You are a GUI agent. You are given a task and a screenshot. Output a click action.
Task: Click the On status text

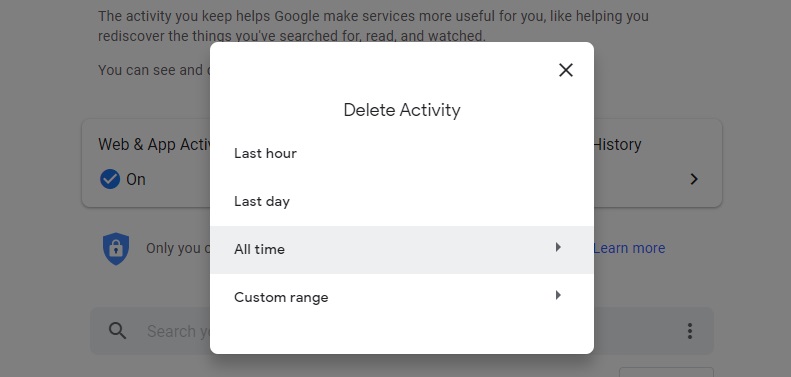(x=136, y=180)
